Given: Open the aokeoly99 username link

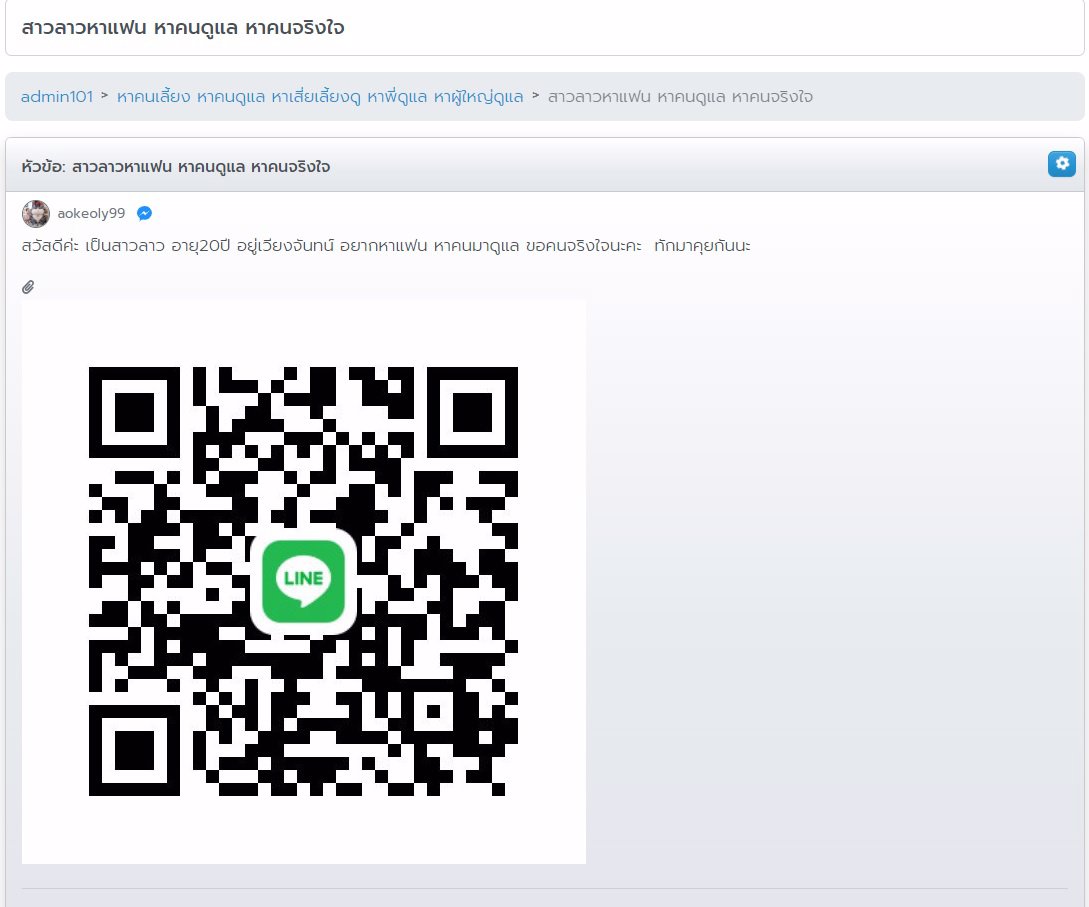Looking at the screenshot, I should click(x=91, y=213).
